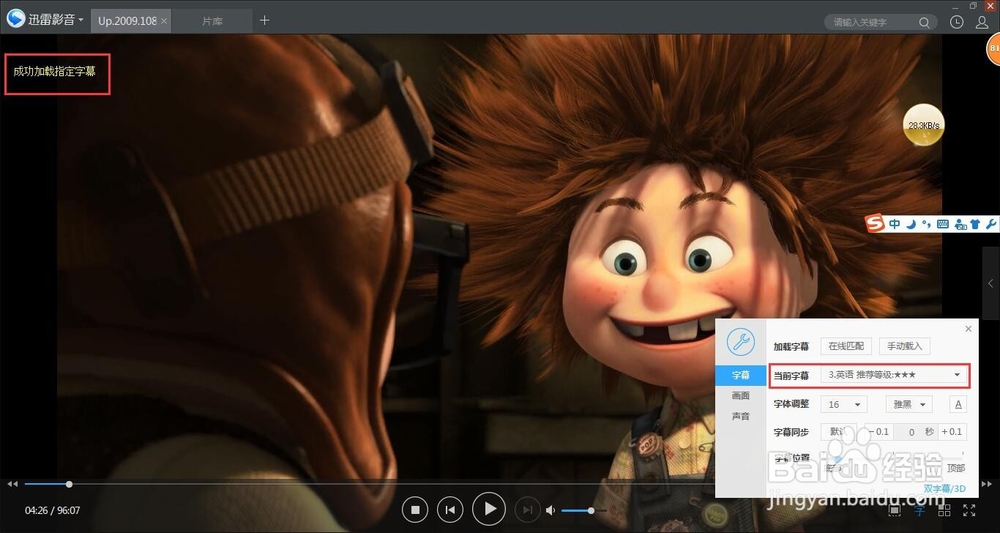Expand the right side panel arrow
Viewport: 1000px width, 533px height.
[x=990, y=283]
